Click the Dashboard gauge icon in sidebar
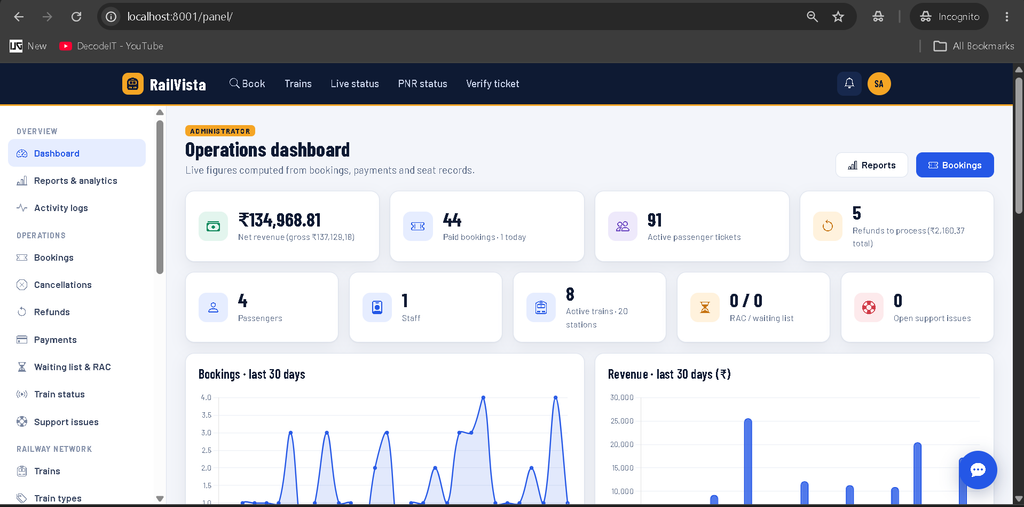This screenshot has height=507, width=1024. point(22,154)
